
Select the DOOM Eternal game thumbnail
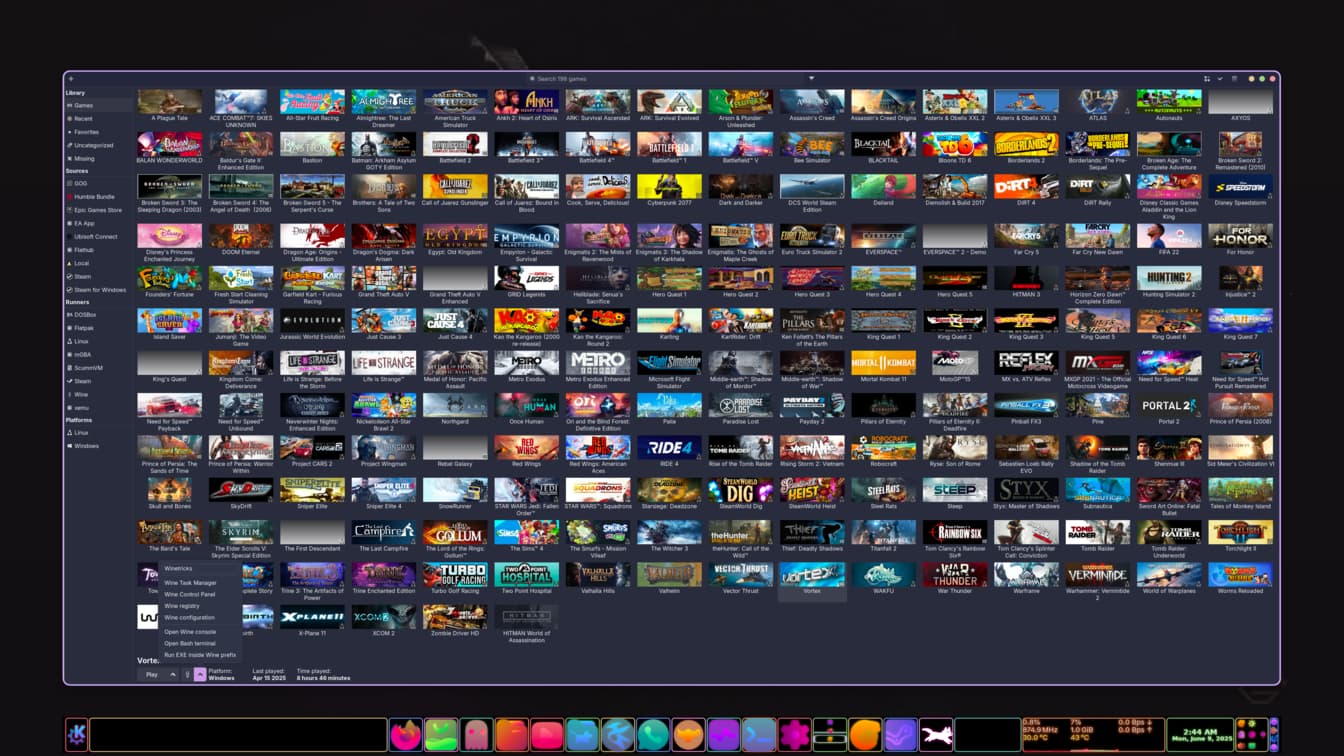tap(241, 236)
